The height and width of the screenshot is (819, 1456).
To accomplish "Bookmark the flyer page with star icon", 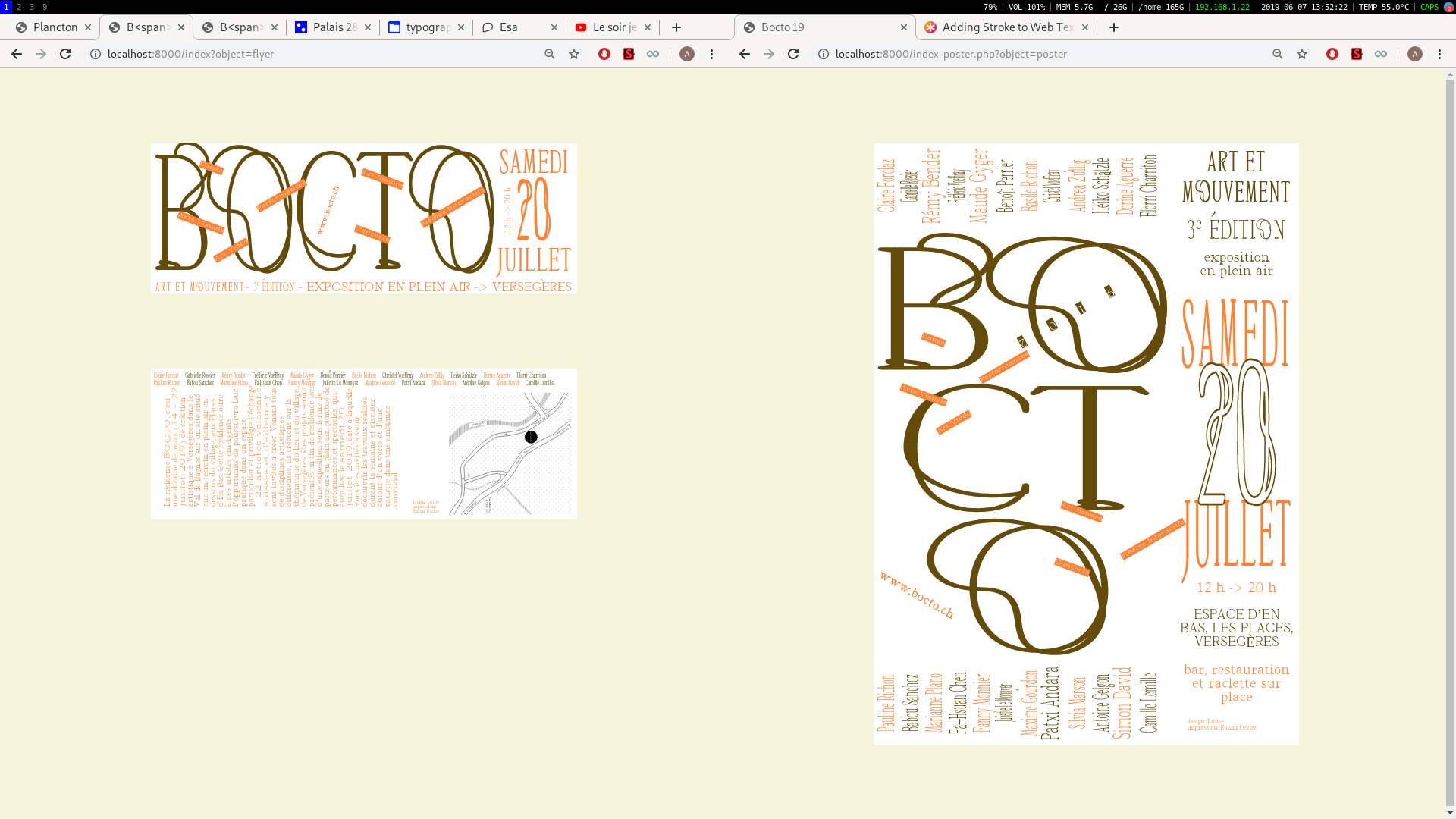I will (574, 54).
